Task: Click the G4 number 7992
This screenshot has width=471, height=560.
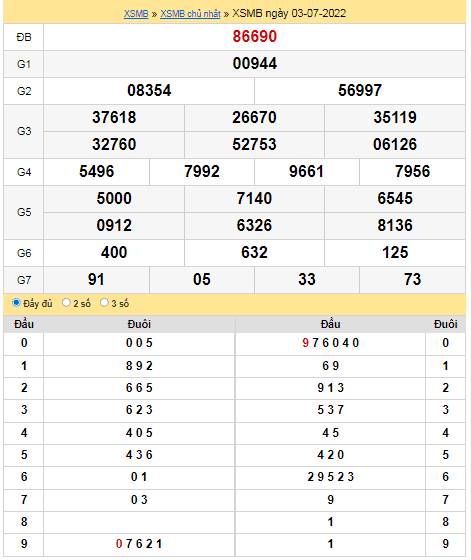Action: (202, 171)
